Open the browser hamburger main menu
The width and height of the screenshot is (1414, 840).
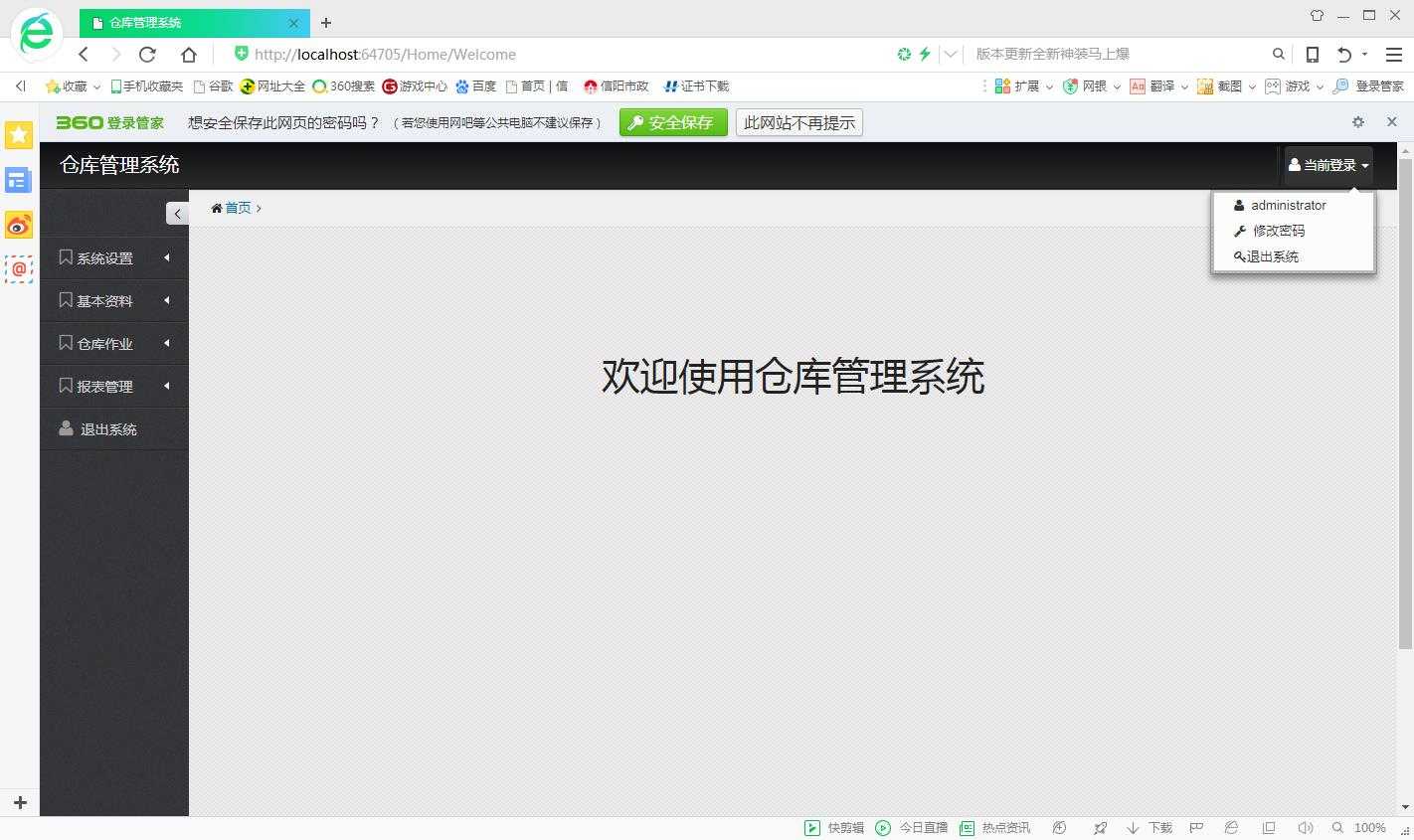coord(1393,54)
